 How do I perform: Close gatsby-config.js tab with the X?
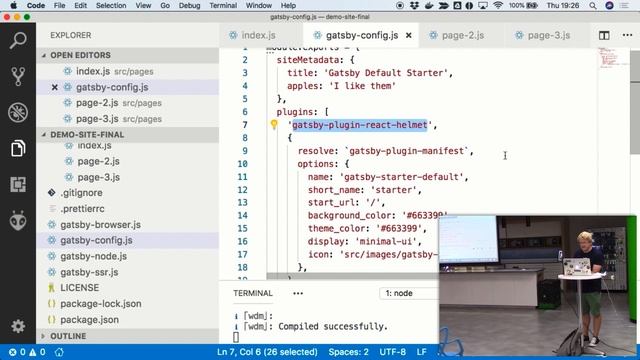point(408,36)
